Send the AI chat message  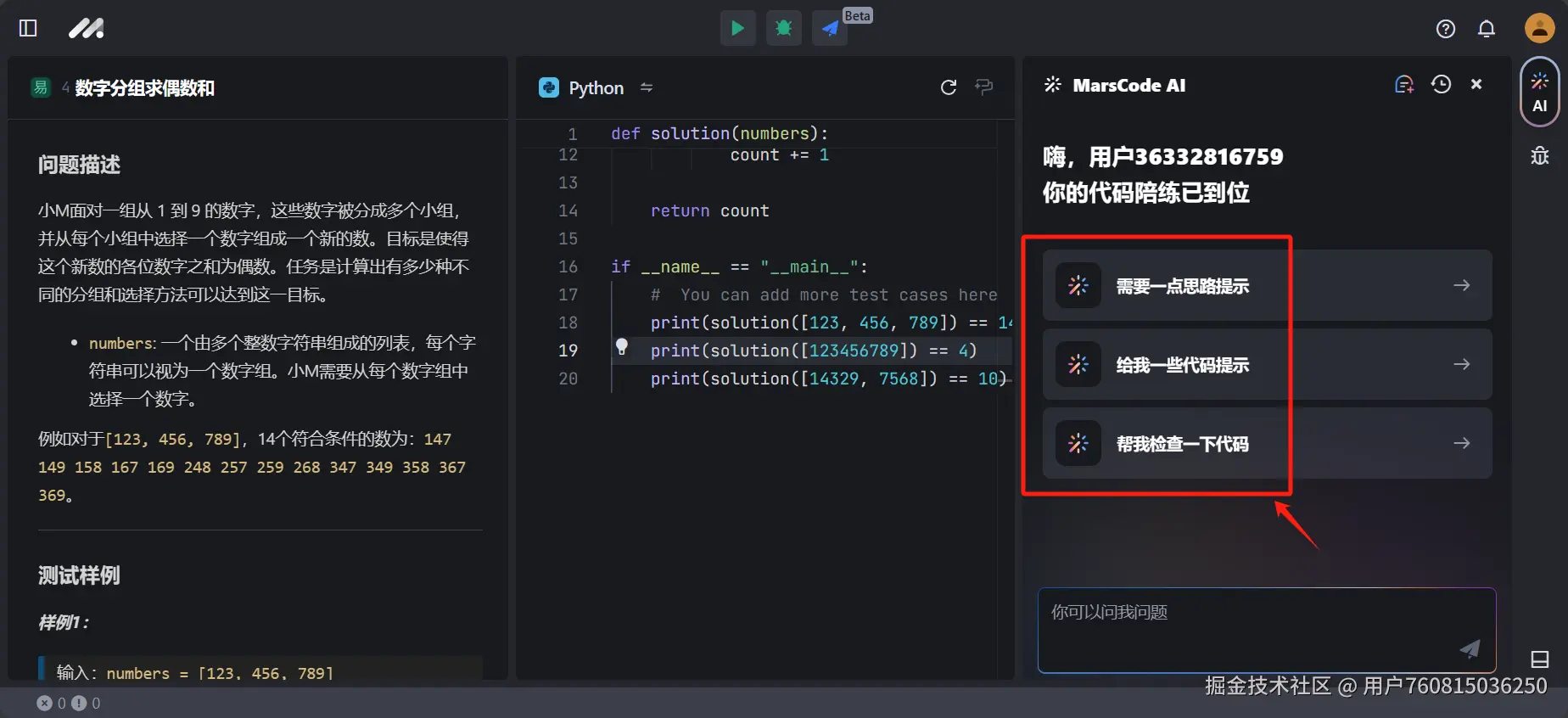click(x=1470, y=649)
